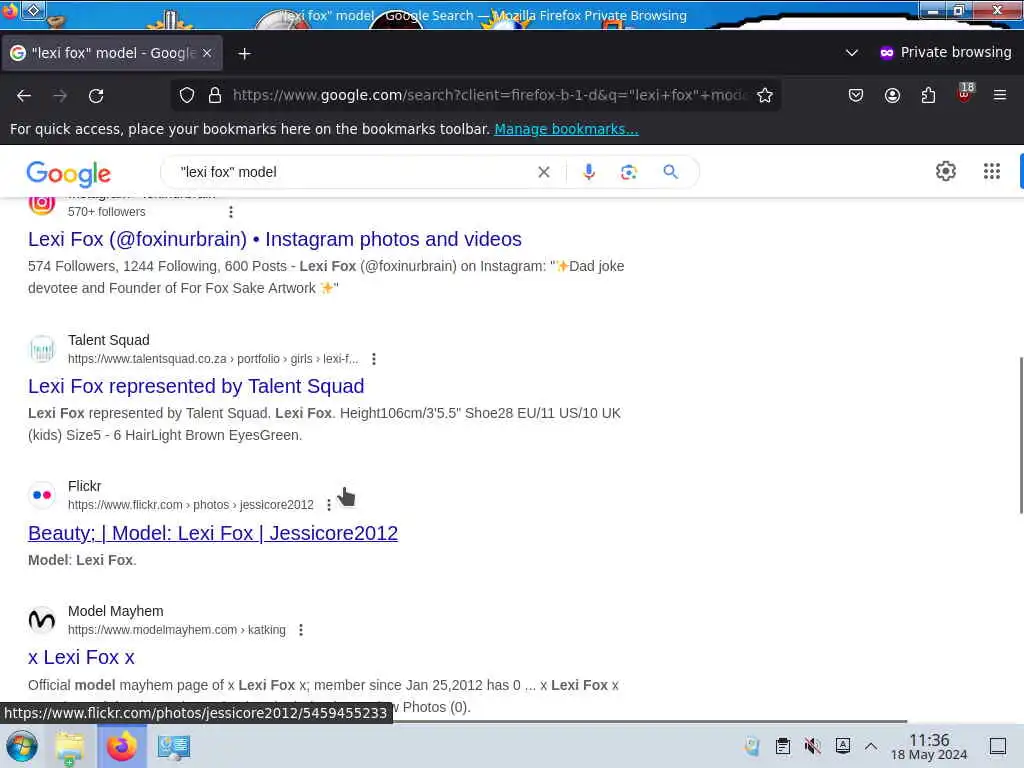
Task: Show desktop using the taskbar corner button
Action: [998, 746]
